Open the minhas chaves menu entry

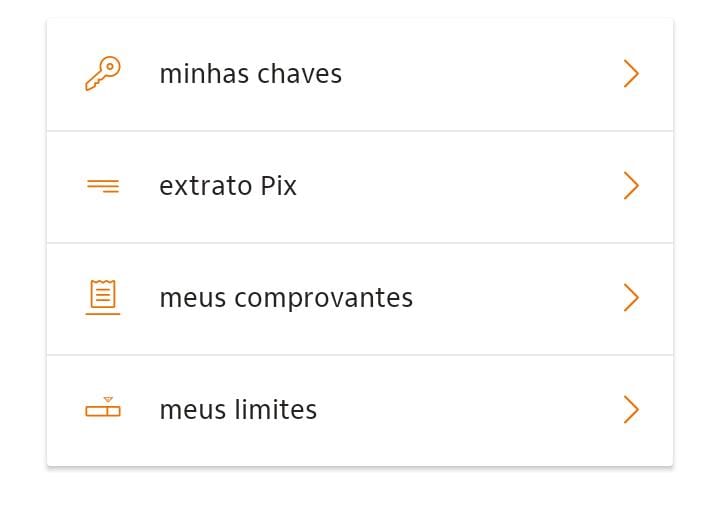360,75
